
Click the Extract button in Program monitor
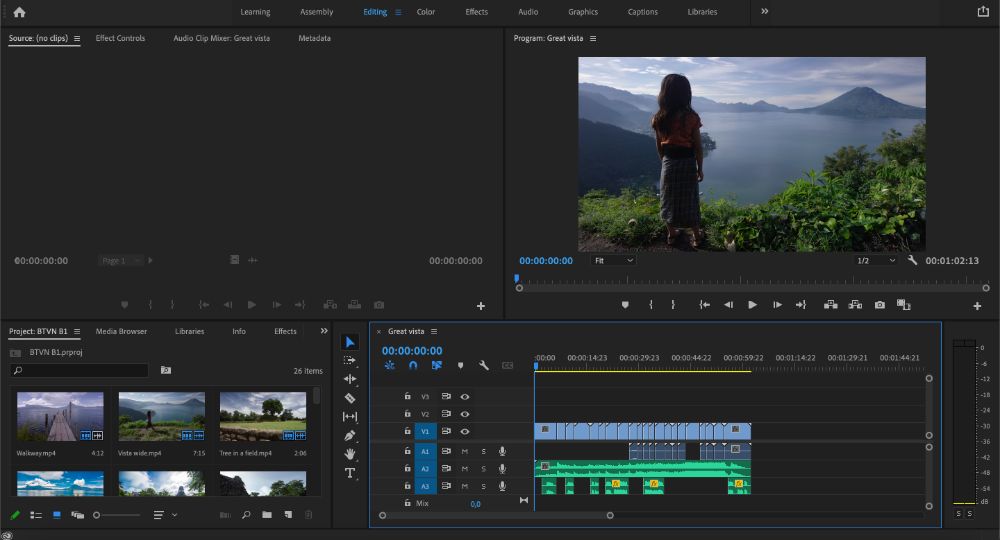point(855,305)
